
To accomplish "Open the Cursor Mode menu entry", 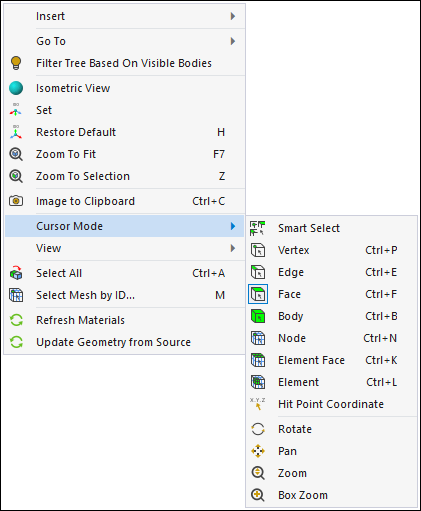I will click(125, 226).
